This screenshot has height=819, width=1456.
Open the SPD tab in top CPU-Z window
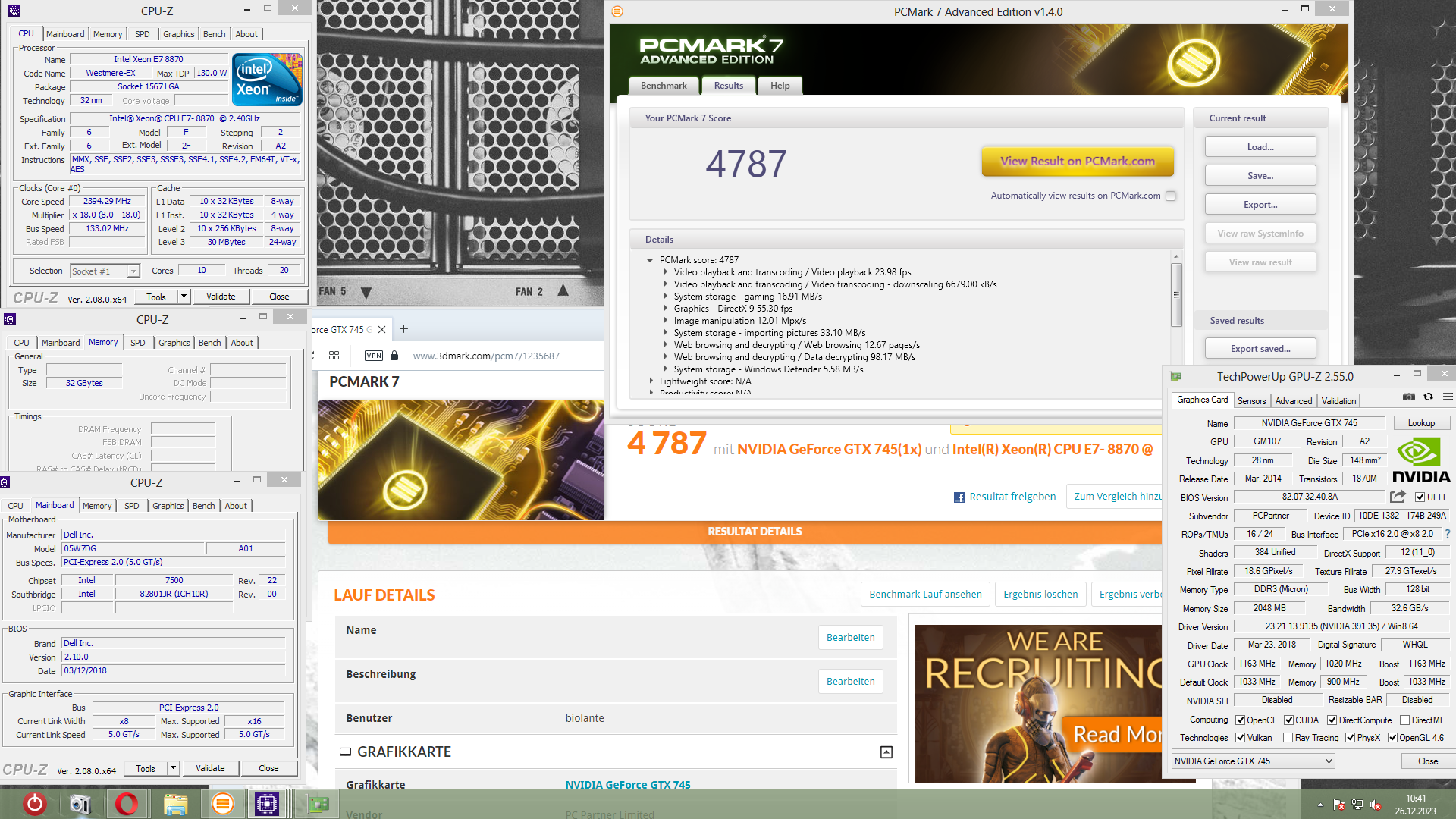(143, 34)
